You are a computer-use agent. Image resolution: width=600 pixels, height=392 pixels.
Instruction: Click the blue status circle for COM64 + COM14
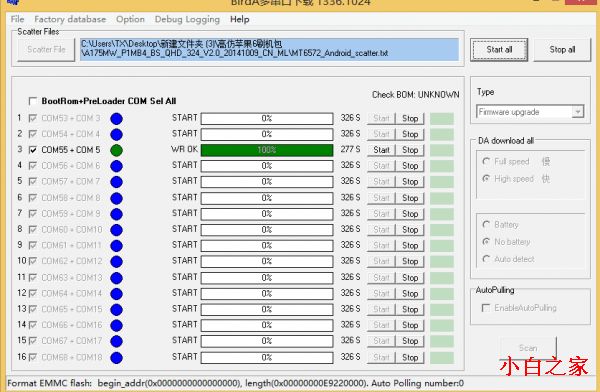click(x=116, y=294)
